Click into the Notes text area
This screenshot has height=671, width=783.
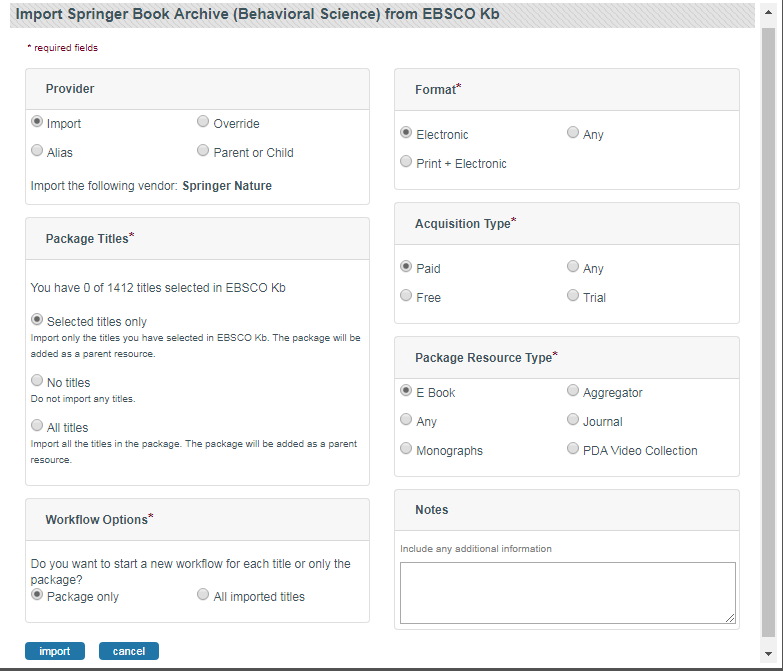tap(568, 593)
